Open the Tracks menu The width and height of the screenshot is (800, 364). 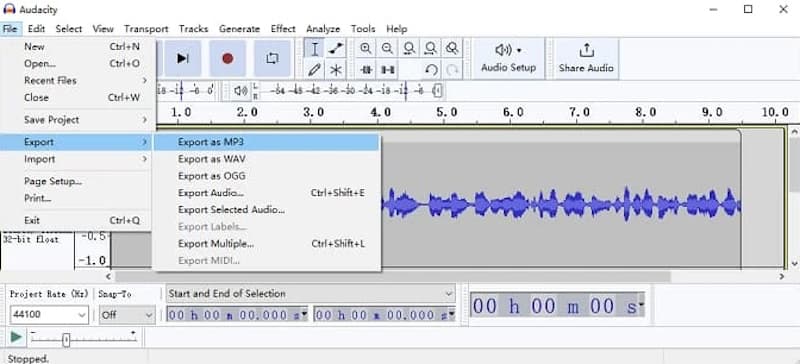pyautogui.click(x=193, y=29)
